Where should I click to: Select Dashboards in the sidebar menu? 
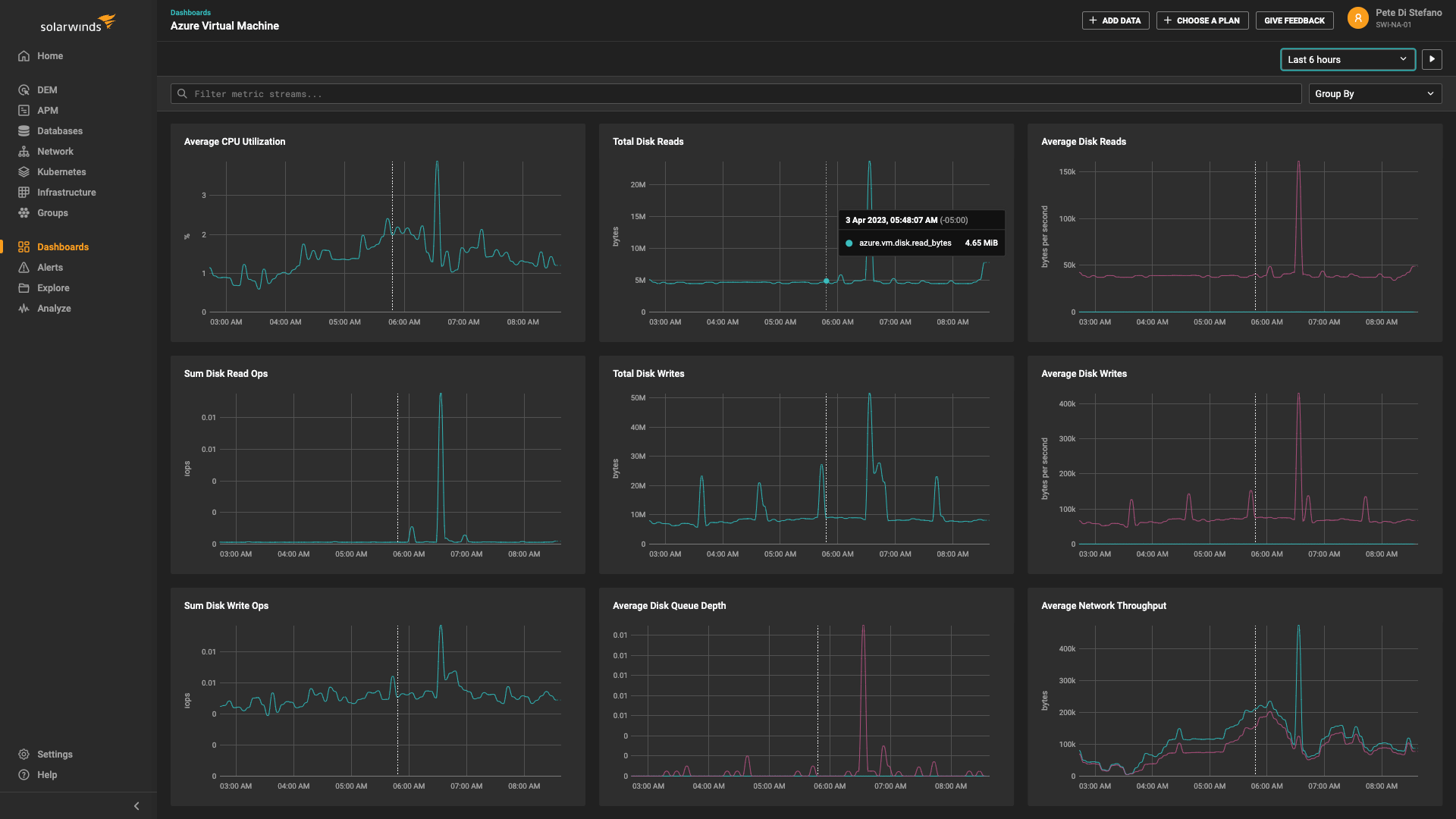[x=63, y=246]
